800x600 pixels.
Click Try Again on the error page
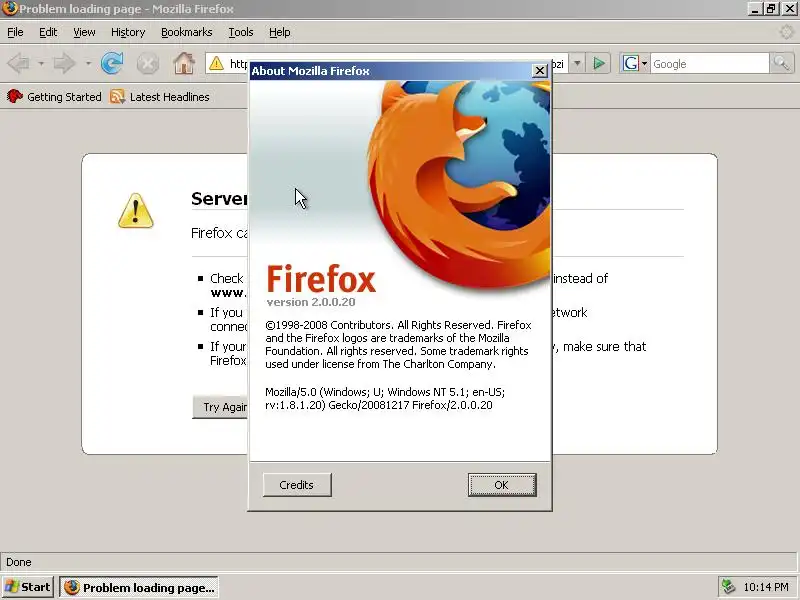(x=220, y=407)
